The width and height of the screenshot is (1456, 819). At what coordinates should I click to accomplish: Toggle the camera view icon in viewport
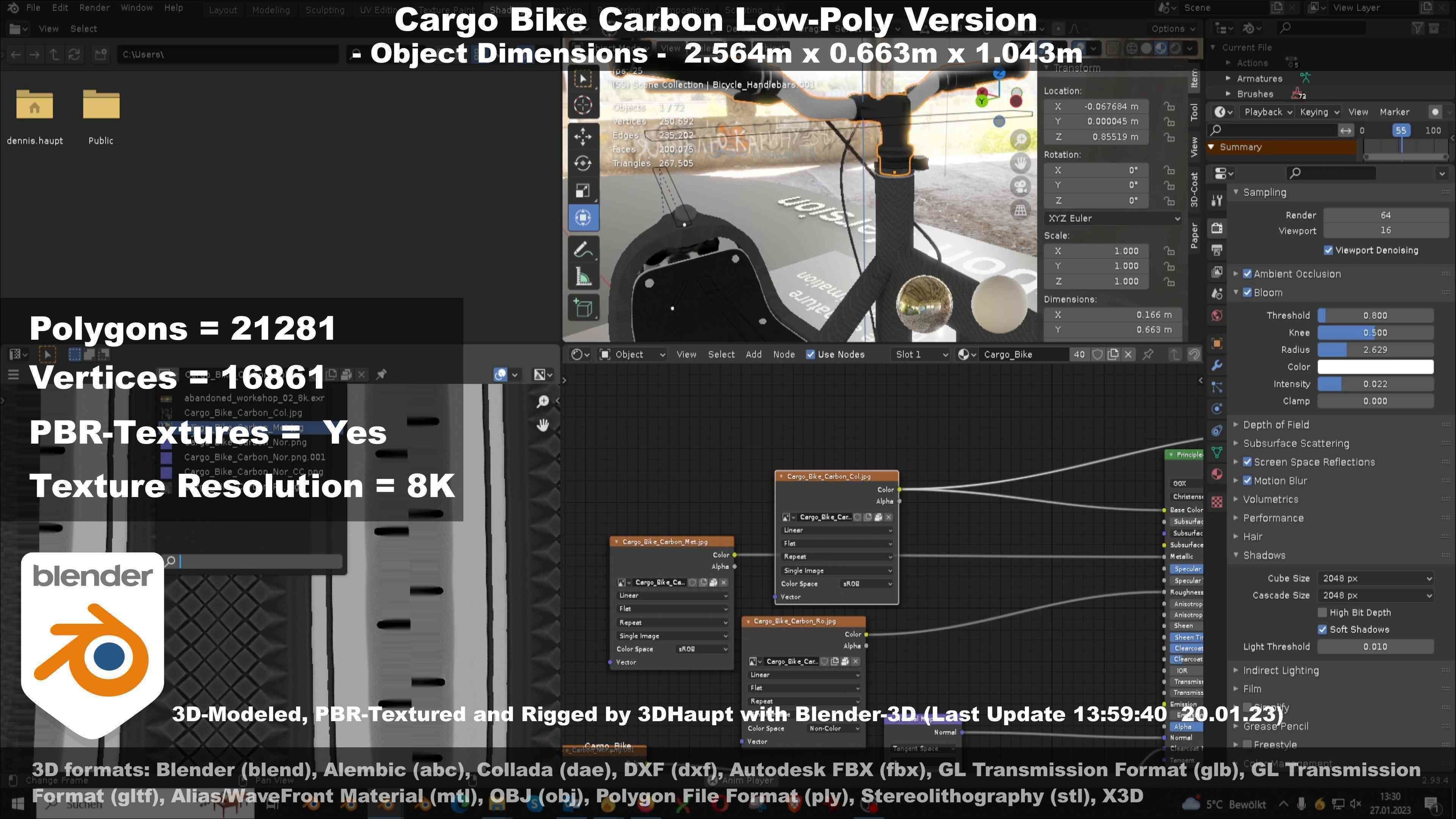[x=1020, y=187]
